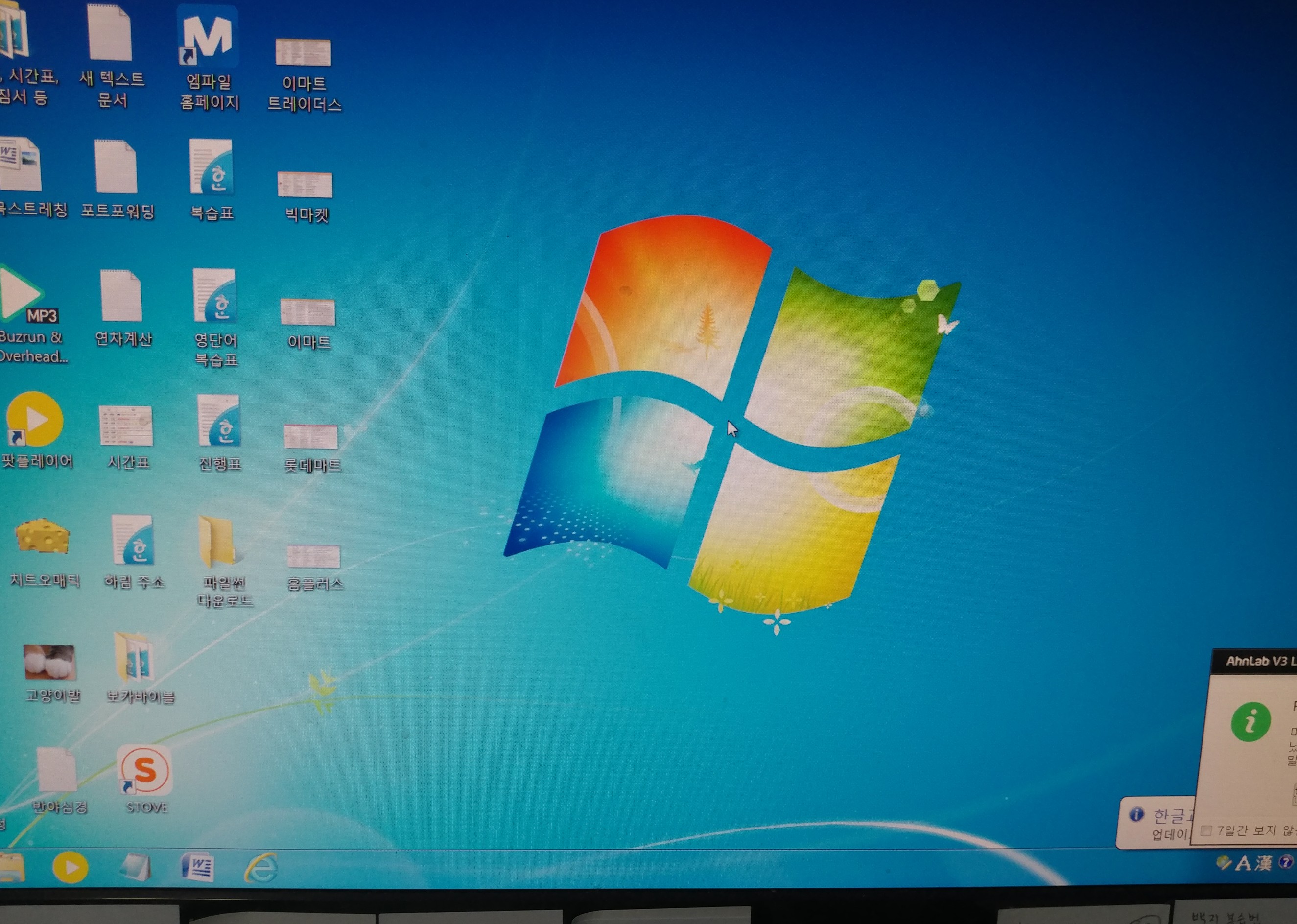Open the STOVE launcher shortcut
This screenshot has width=1297, height=924.
tap(144, 770)
